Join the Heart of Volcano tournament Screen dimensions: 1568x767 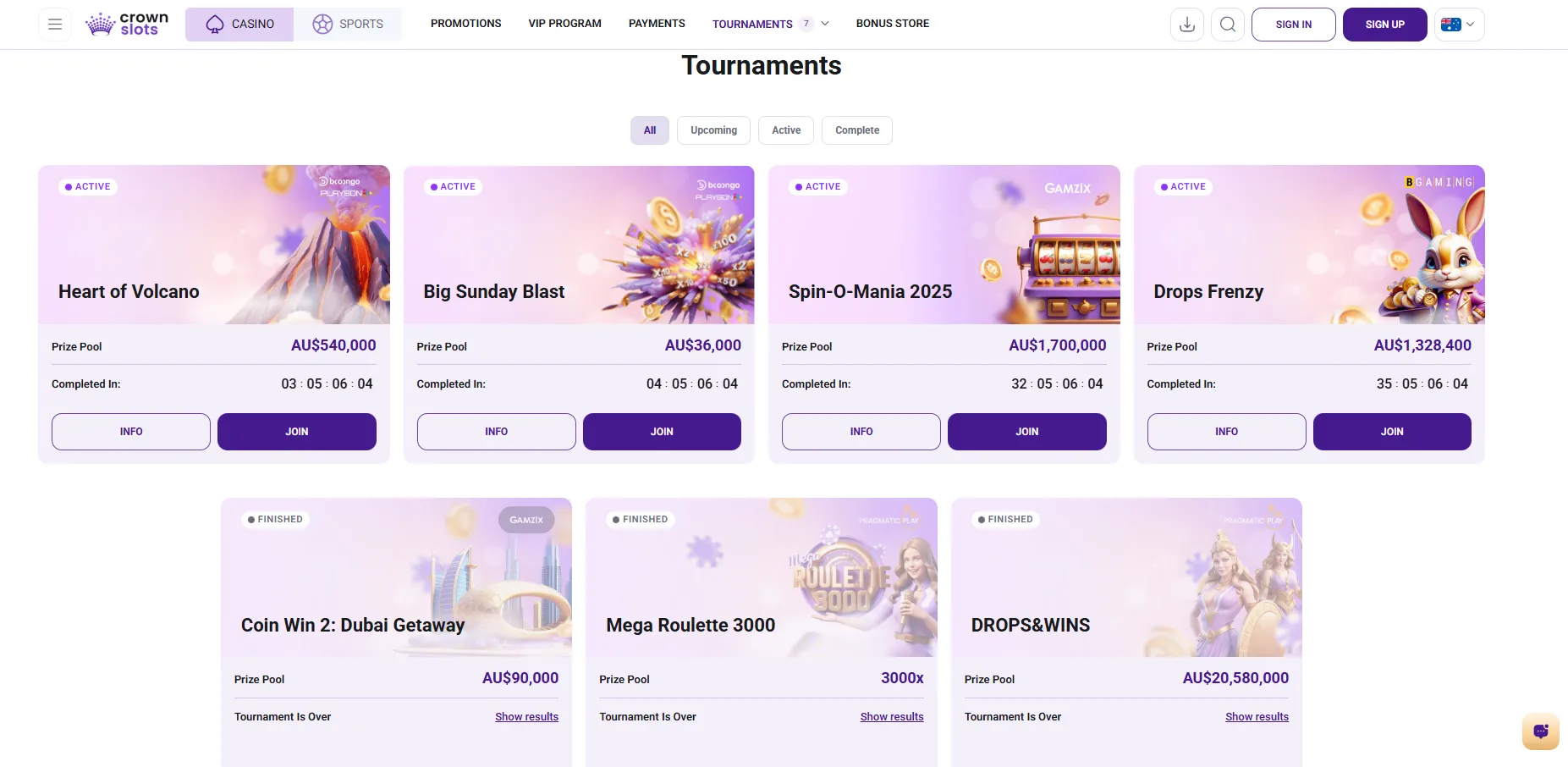pyautogui.click(x=297, y=432)
